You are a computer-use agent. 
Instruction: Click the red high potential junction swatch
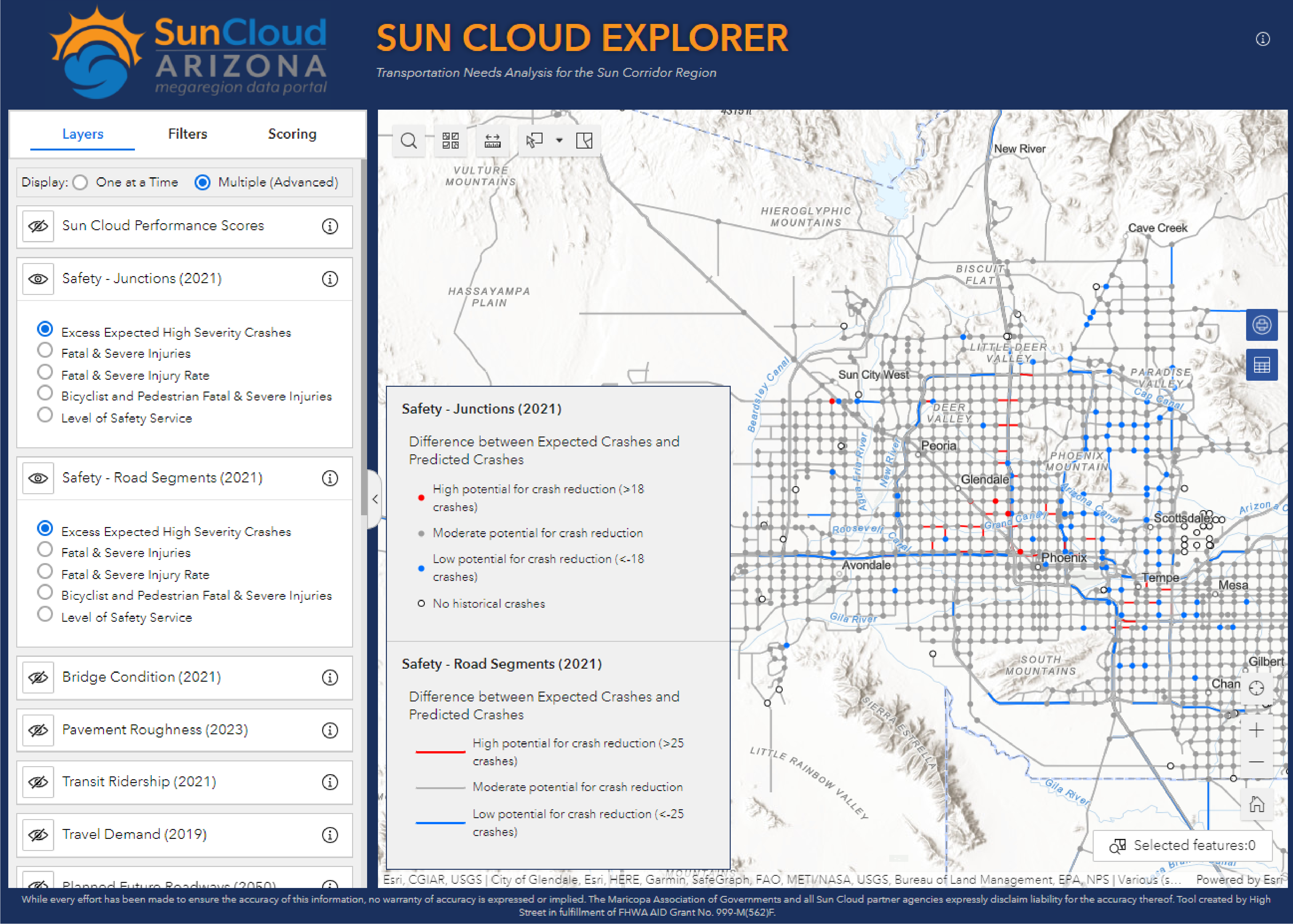point(421,498)
